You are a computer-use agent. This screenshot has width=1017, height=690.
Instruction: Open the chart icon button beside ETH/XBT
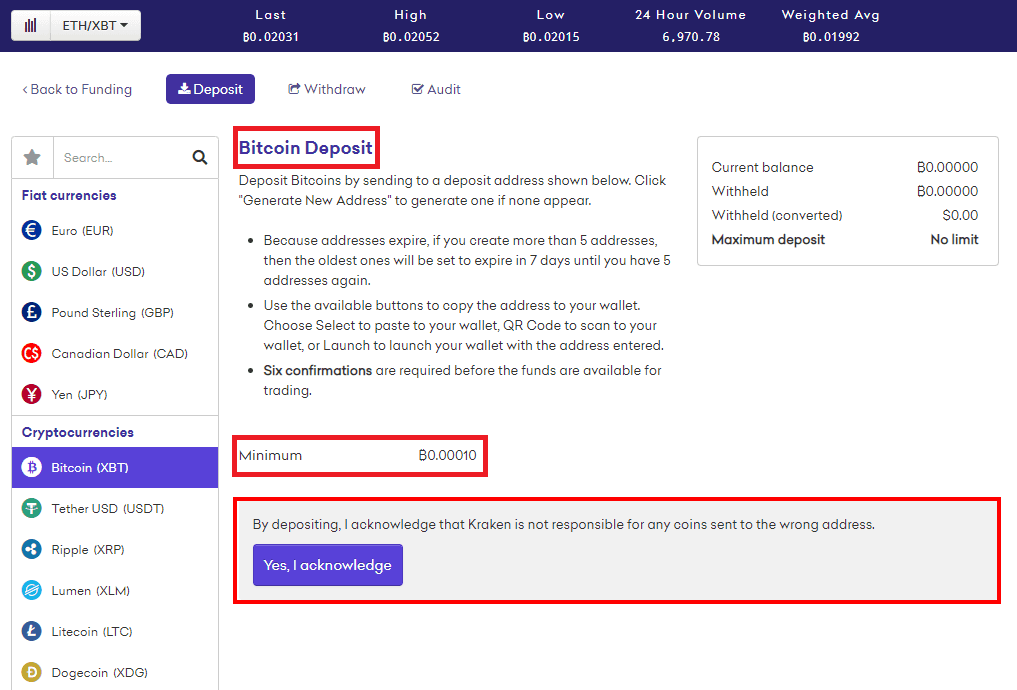click(30, 25)
